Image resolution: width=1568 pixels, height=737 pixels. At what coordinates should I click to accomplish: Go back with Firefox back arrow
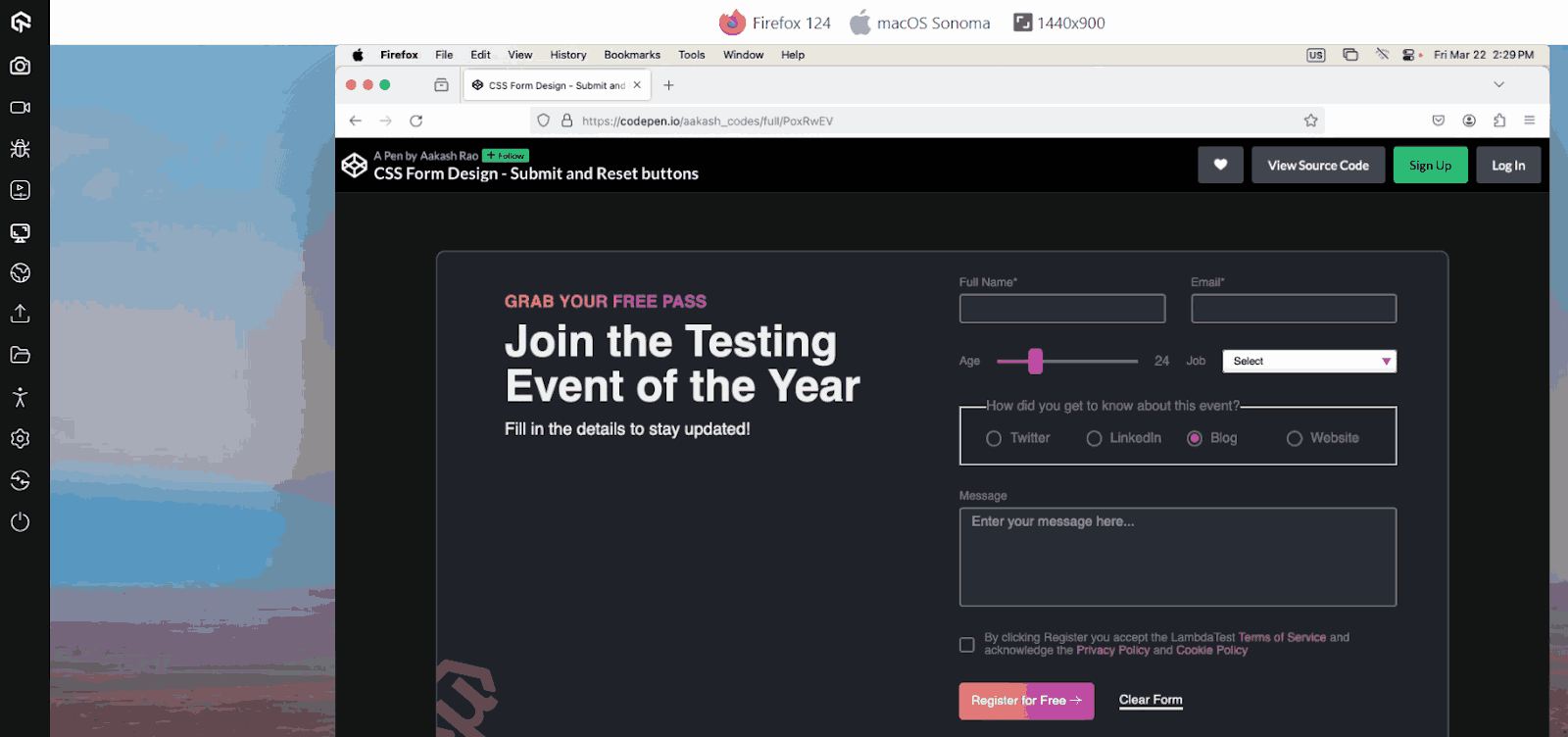[356, 121]
